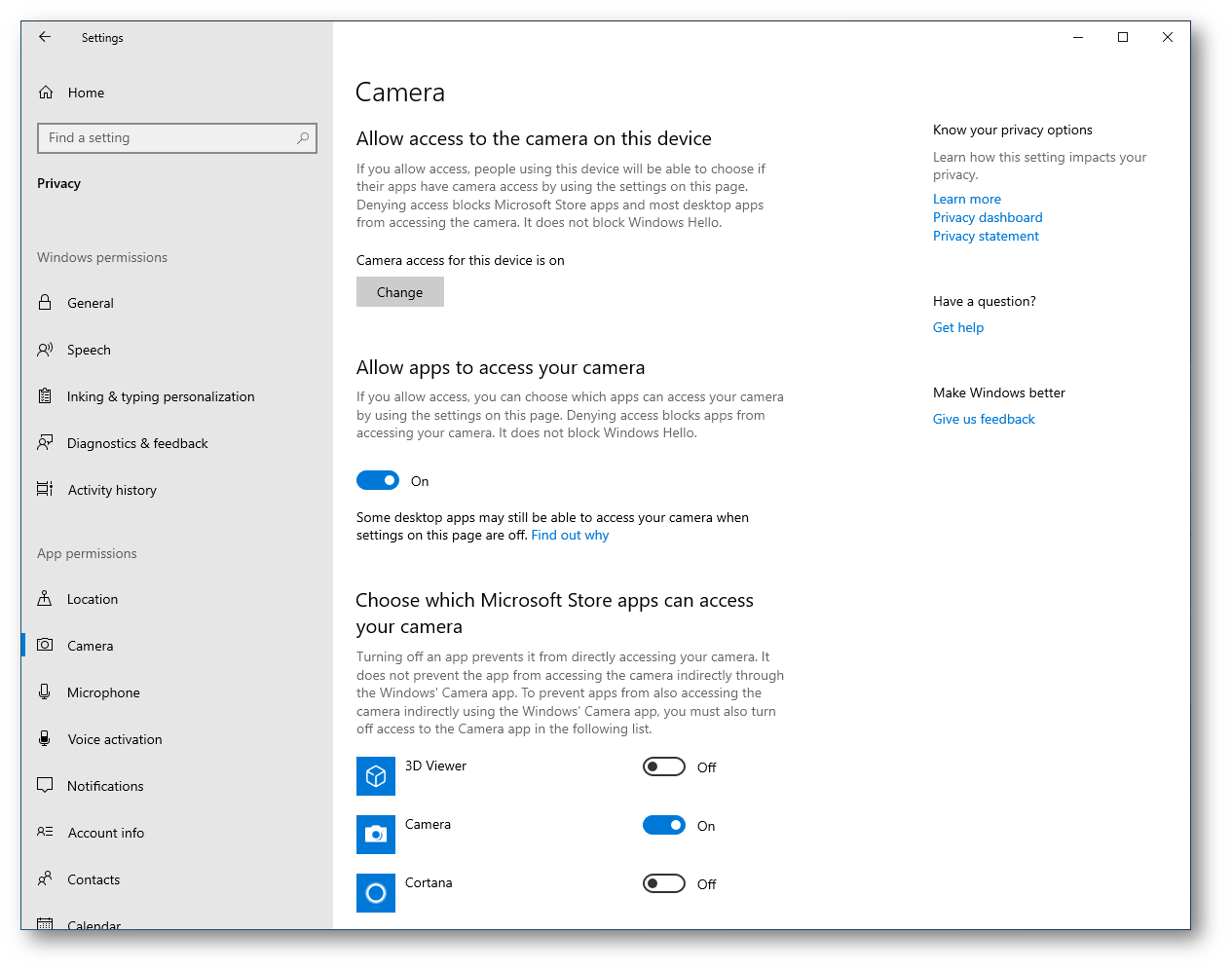
Task: Click the Notifications icon
Action: [x=45, y=785]
